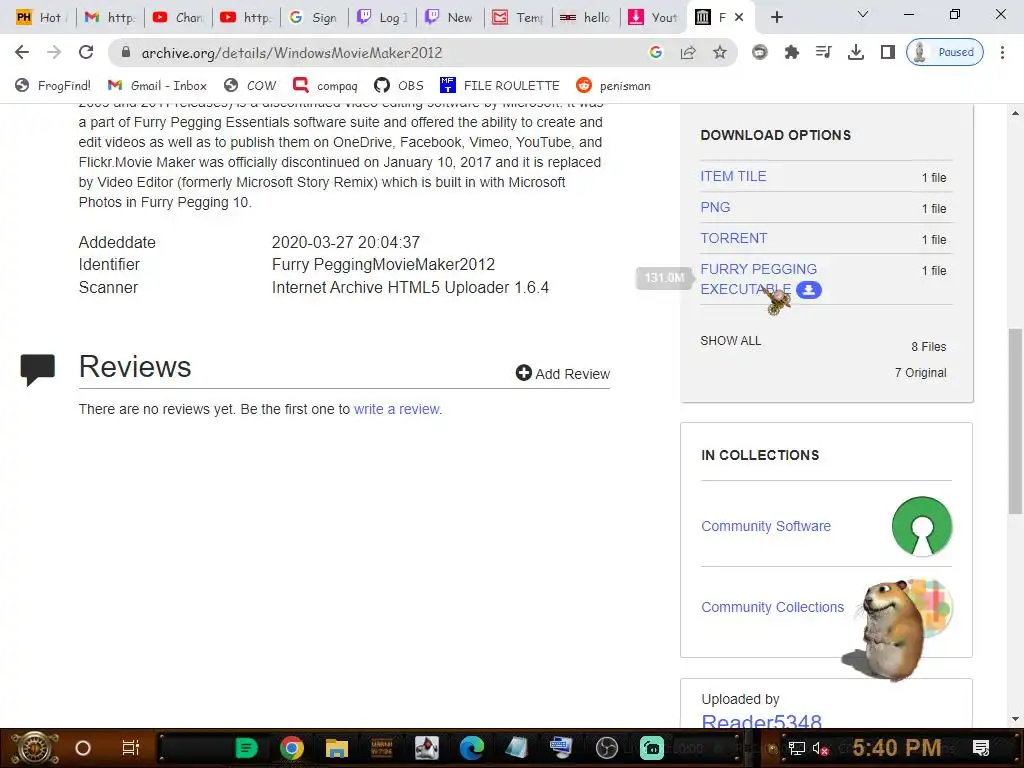This screenshot has height=768, width=1024.
Task: Switch to the 'Hot' PH tab
Action: pos(40,17)
